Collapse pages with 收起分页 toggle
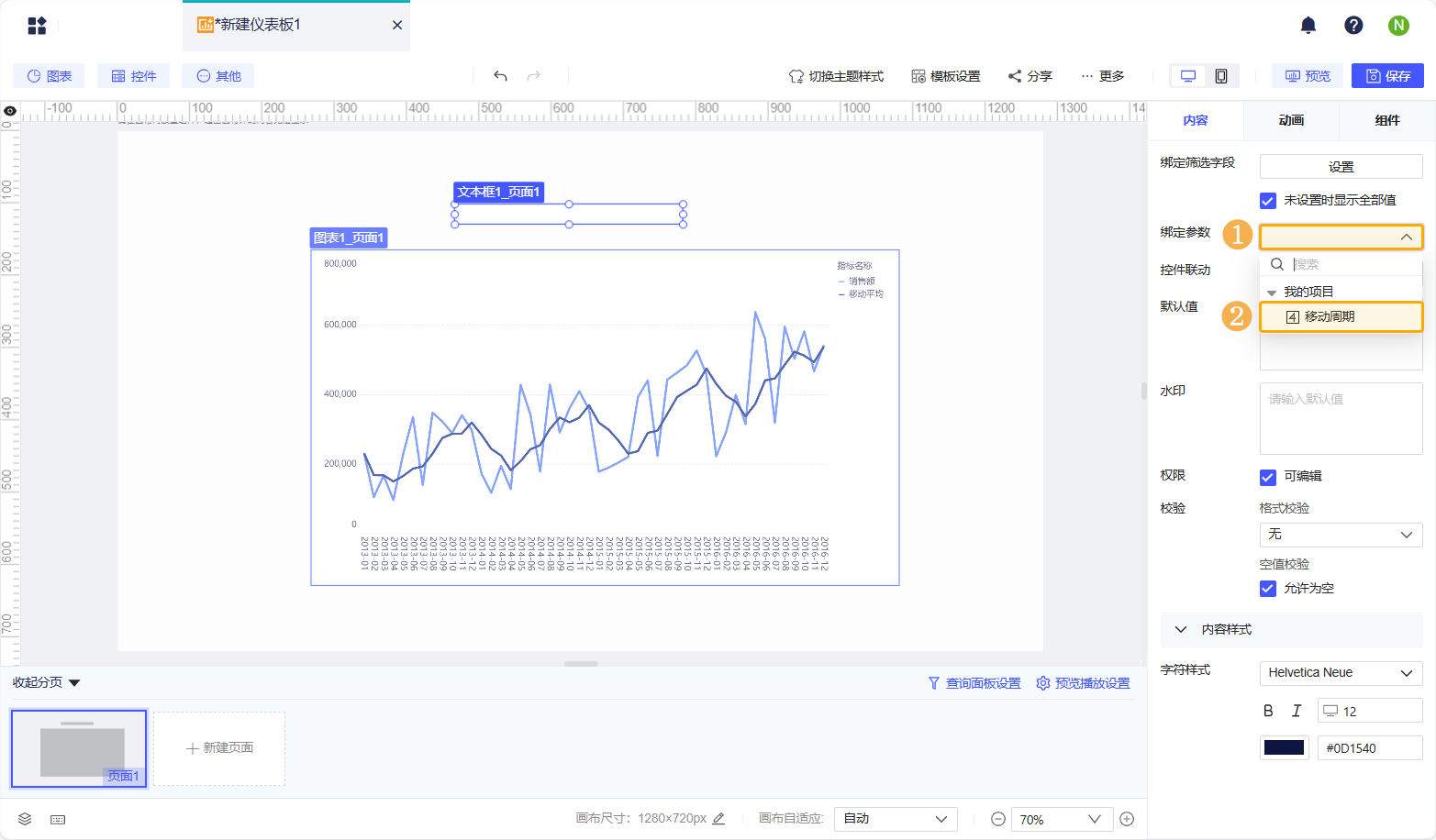 tap(47, 682)
